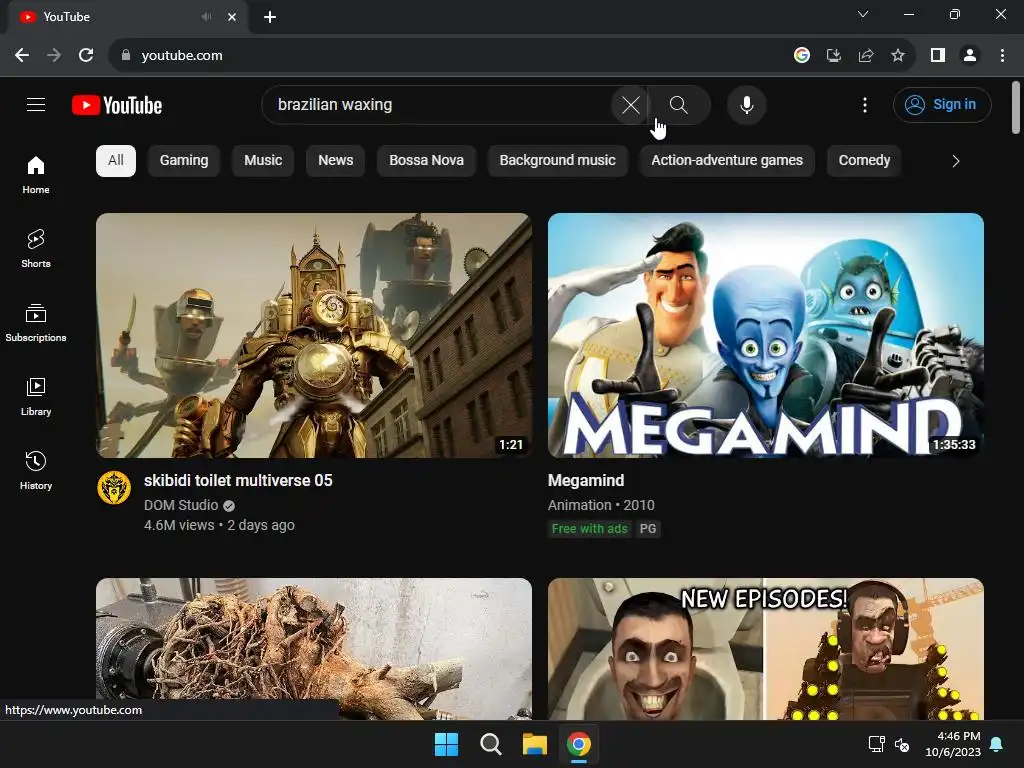Open the NEW EPISODES video thumbnail
Screen dimensions: 1024x768
click(x=765, y=648)
